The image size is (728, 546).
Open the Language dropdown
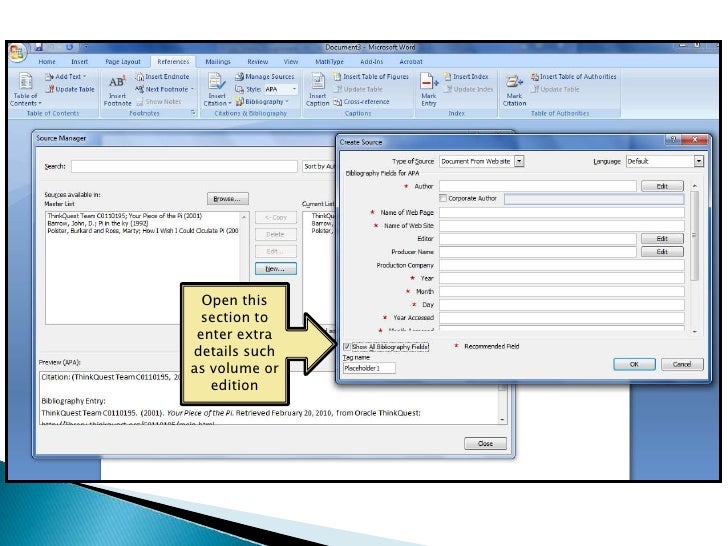point(699,161)
